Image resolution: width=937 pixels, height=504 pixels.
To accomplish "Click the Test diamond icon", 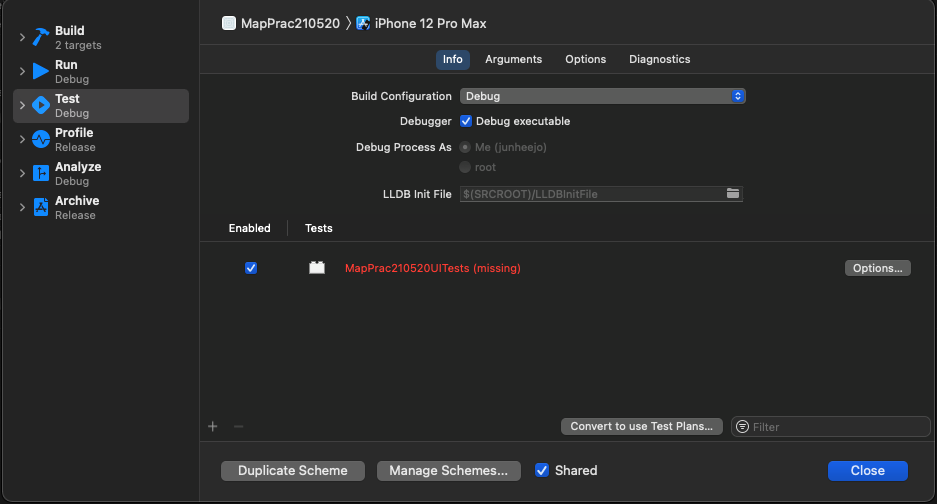I will click(x=41, y=105).
